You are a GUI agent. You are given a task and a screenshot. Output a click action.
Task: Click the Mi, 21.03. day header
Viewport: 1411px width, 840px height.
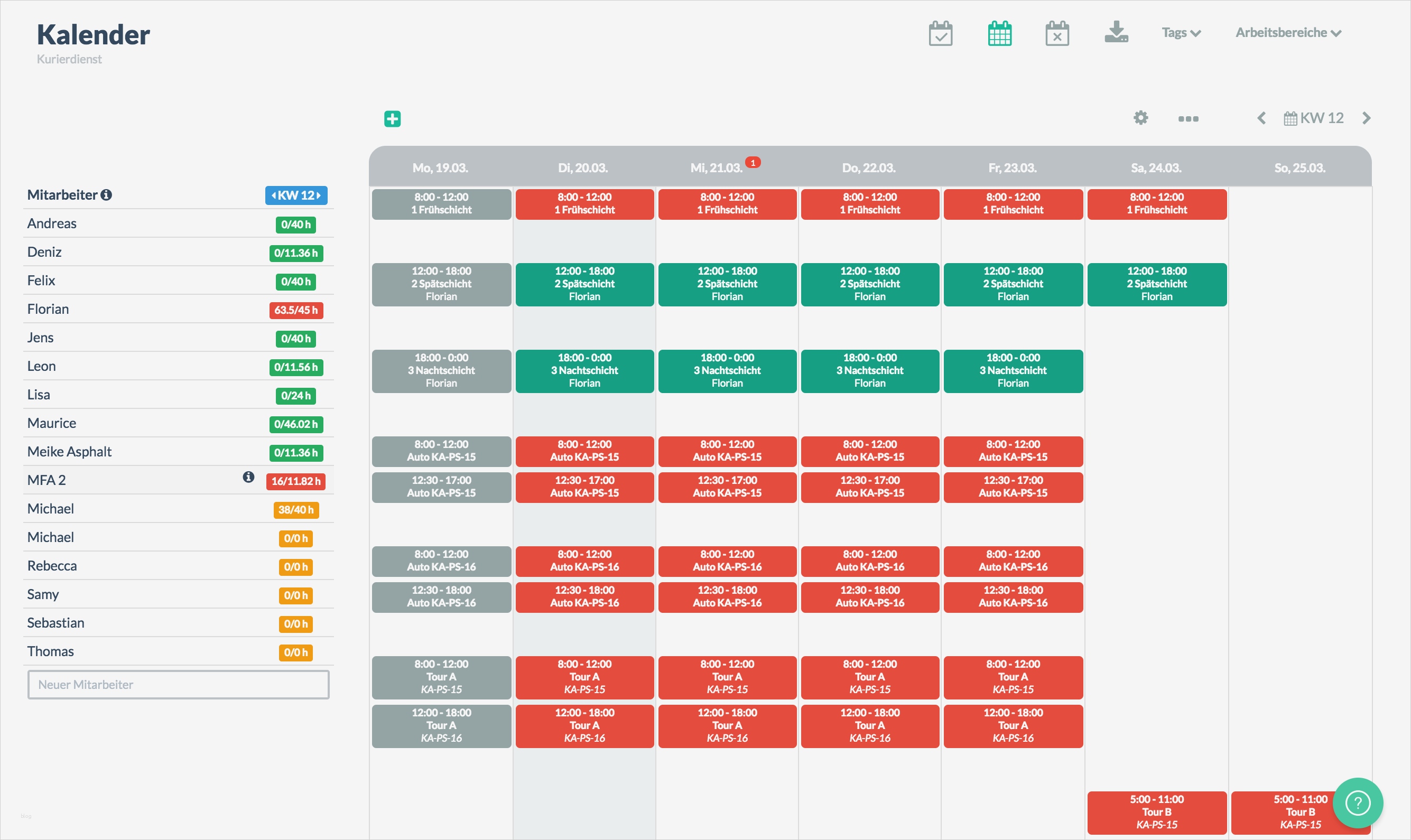716,168
